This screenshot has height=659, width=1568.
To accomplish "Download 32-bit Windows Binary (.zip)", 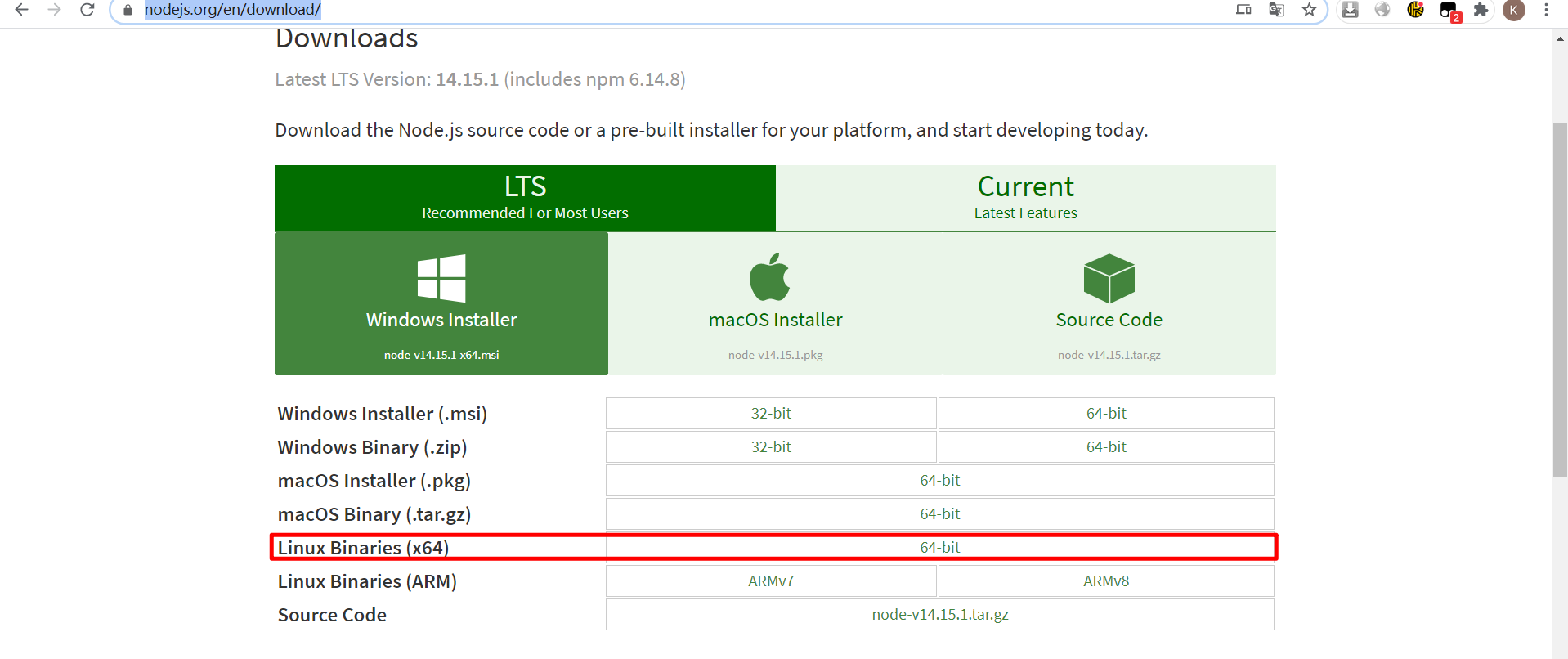I will click(x=771, y=447).
